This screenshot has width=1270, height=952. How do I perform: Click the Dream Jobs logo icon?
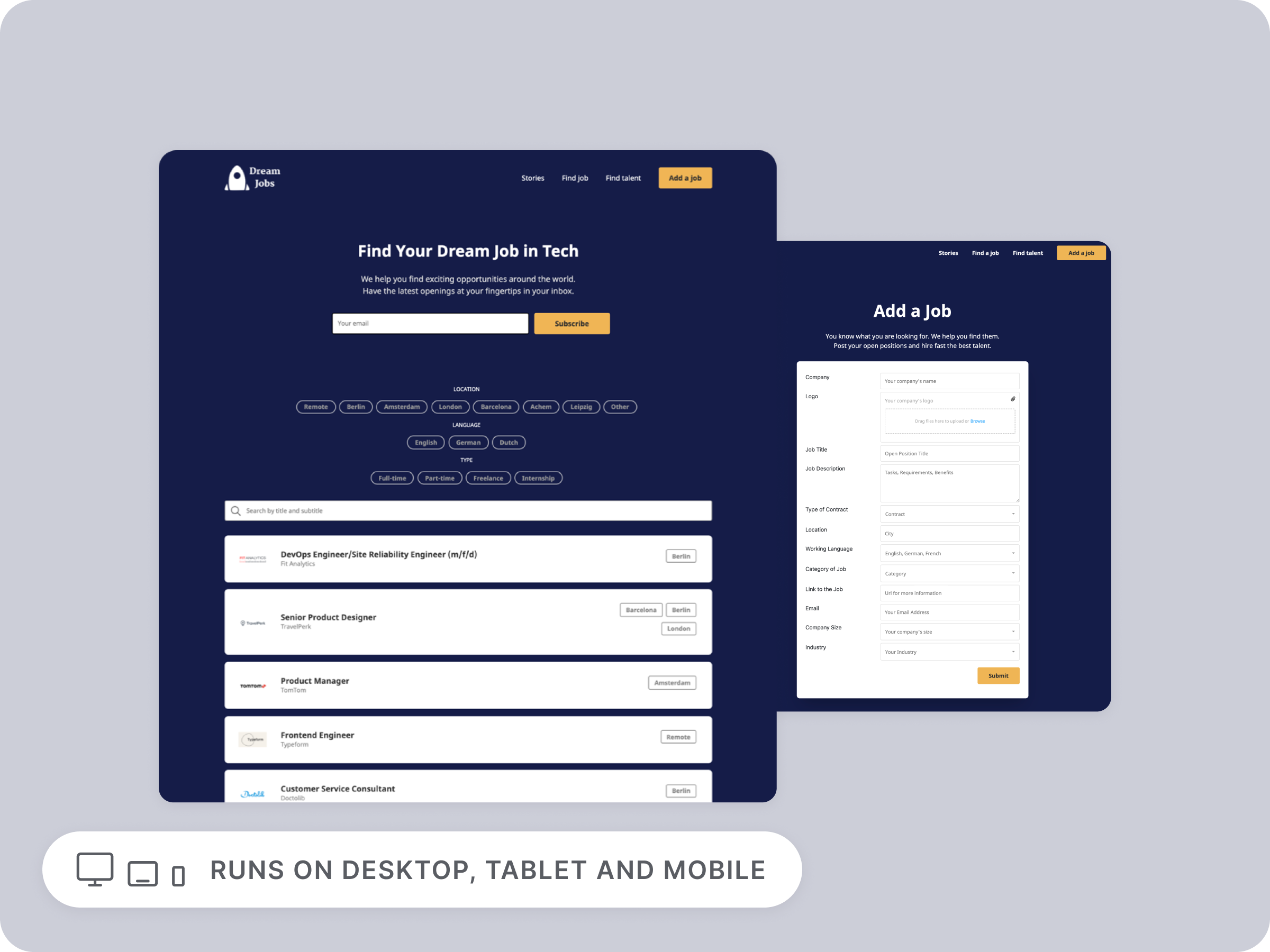(232, 178)
